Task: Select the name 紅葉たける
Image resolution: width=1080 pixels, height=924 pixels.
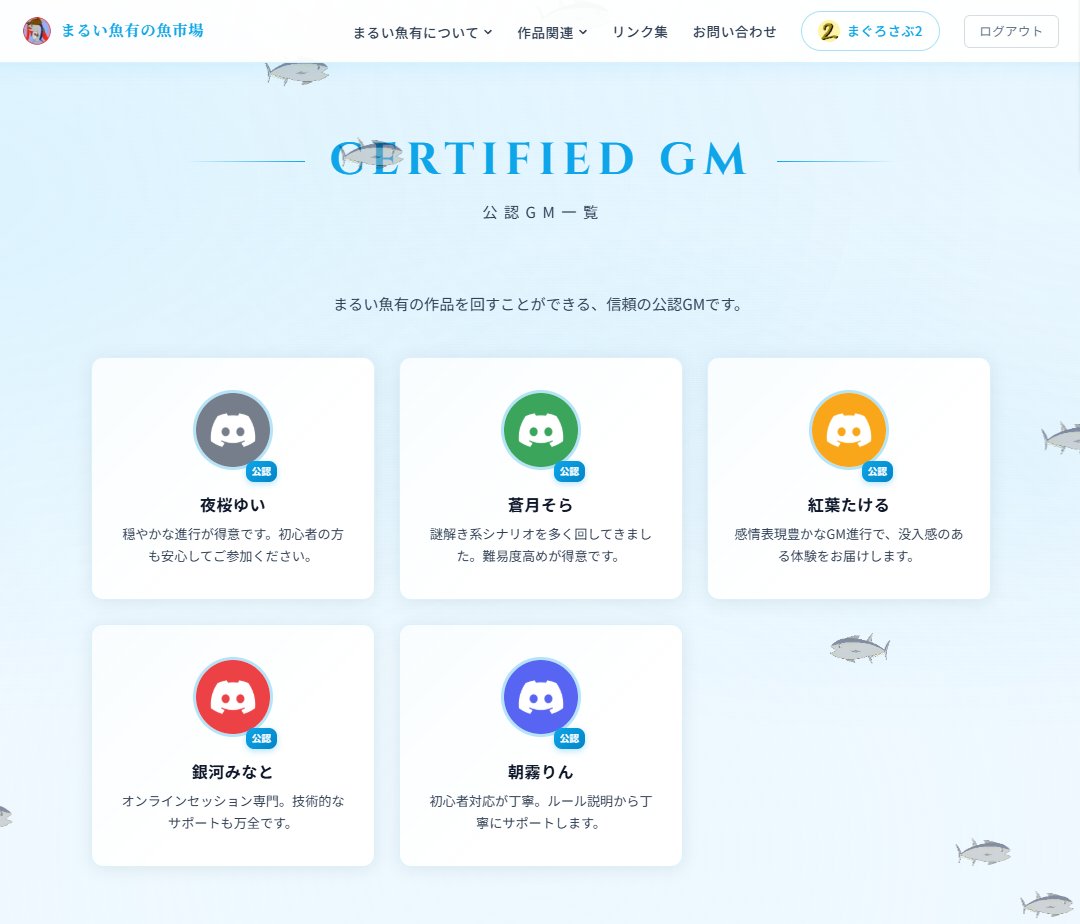Action: pos(849,505)
